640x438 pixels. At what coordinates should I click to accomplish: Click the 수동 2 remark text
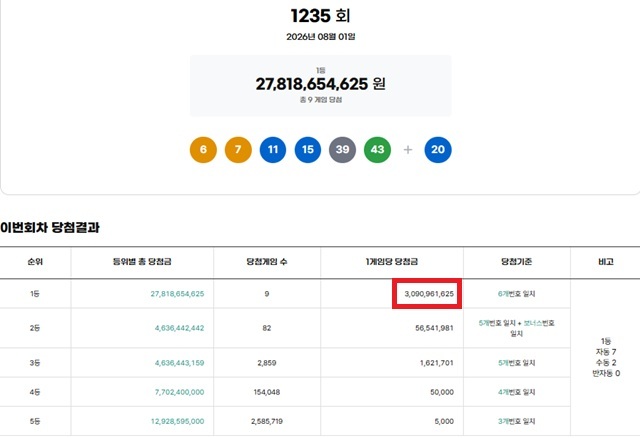606,362
